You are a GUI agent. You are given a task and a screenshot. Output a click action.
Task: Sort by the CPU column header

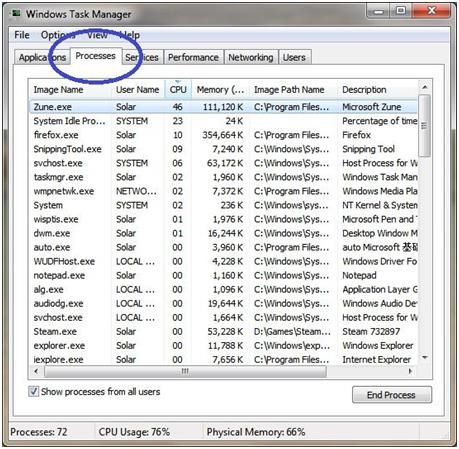click(178, 90)
